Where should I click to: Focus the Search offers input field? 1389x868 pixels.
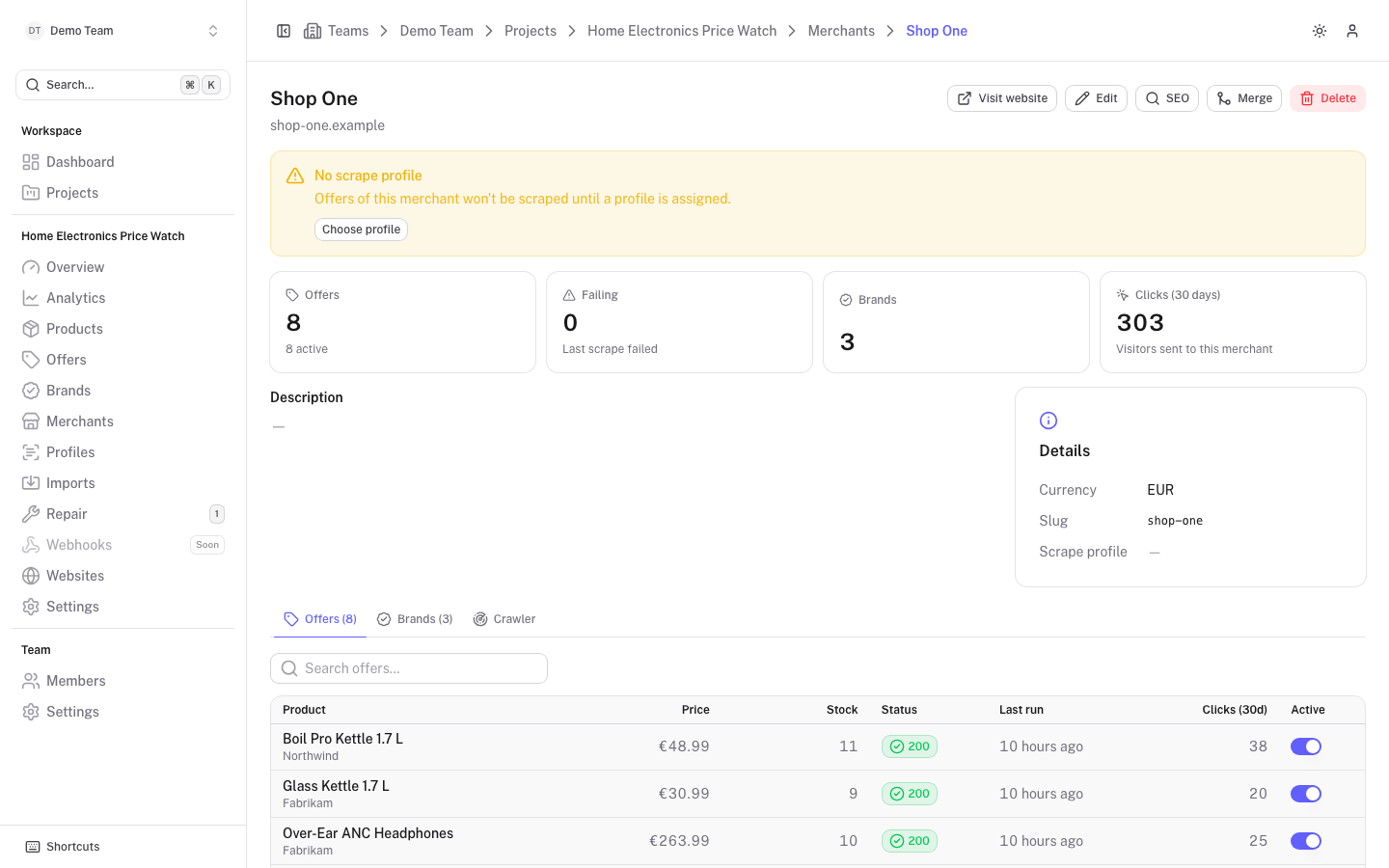tap(409, 668)
